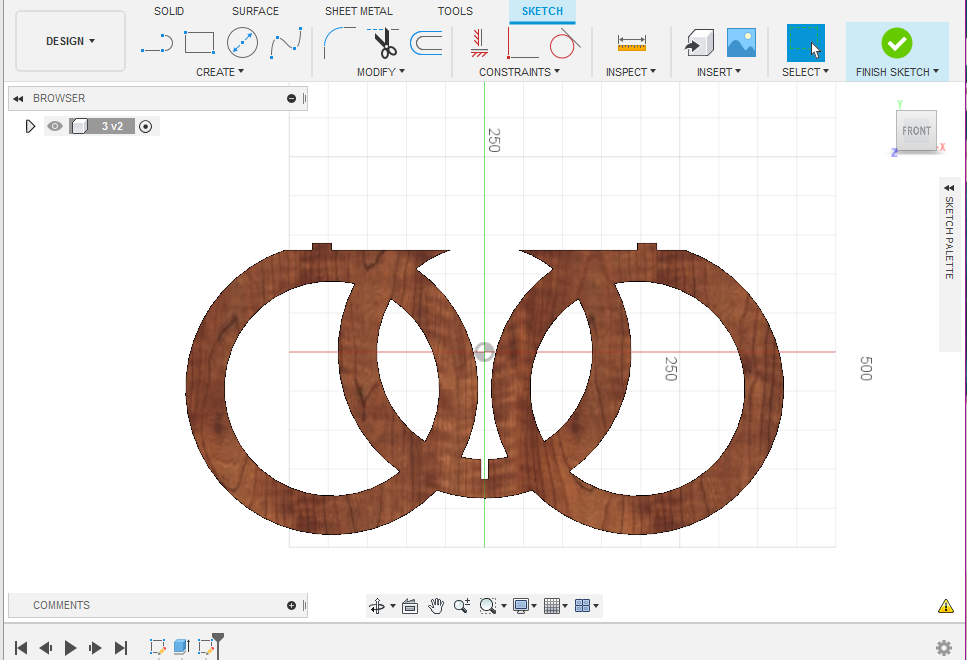967x660 pixels.
Task: Open the CONSTRAINTS dropdown menu
Action: [520, 72]
